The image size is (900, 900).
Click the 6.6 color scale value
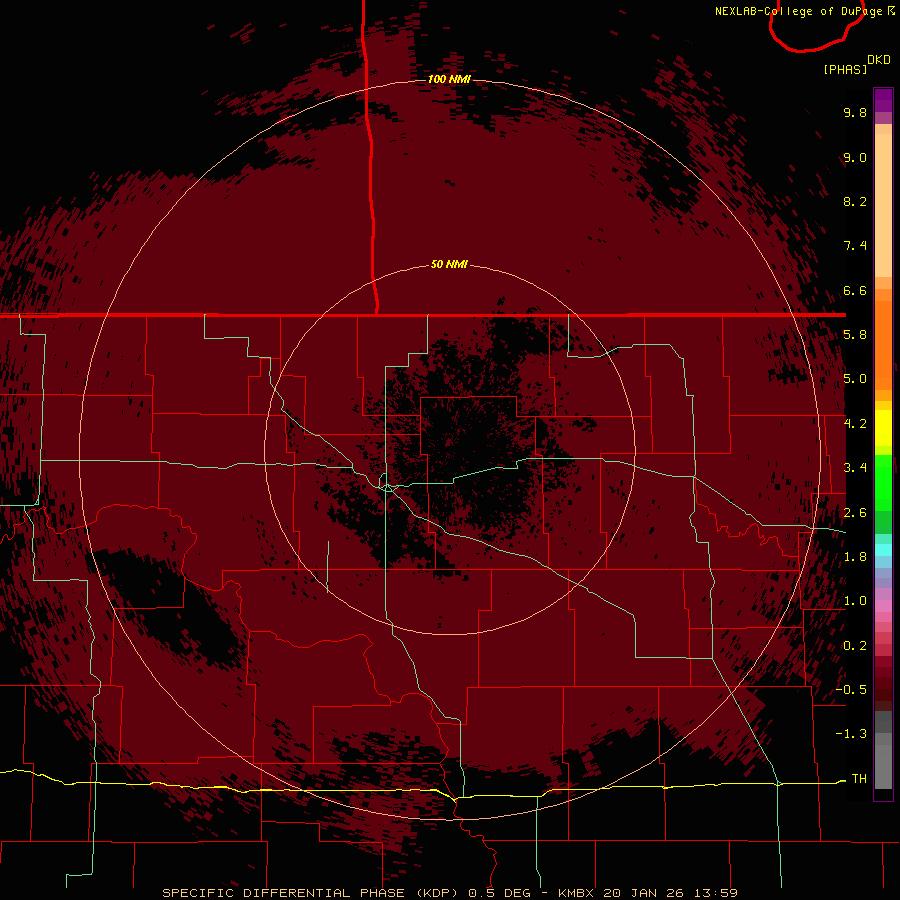click(x=855, y=290)
